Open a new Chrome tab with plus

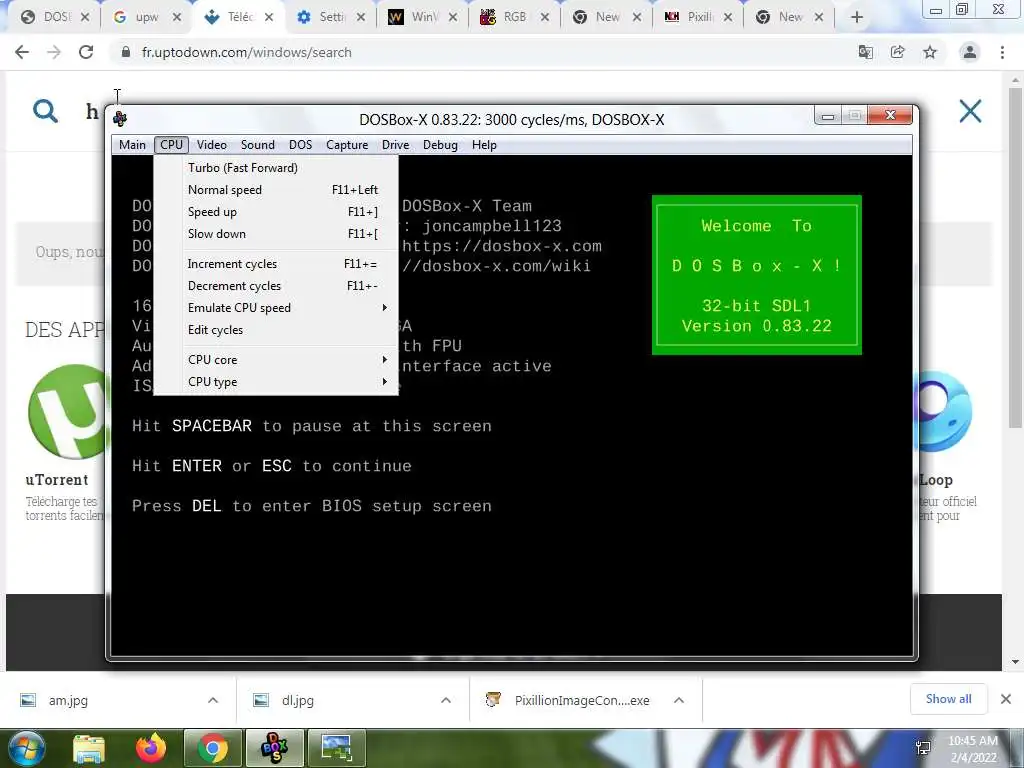(857, 18)
